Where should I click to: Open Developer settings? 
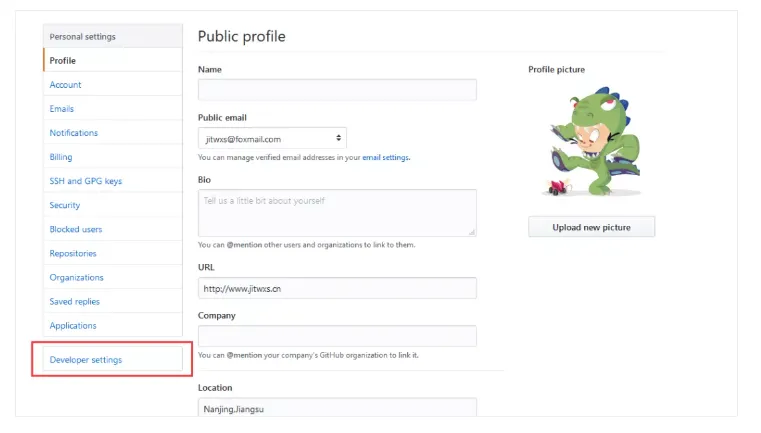[86, 360]
